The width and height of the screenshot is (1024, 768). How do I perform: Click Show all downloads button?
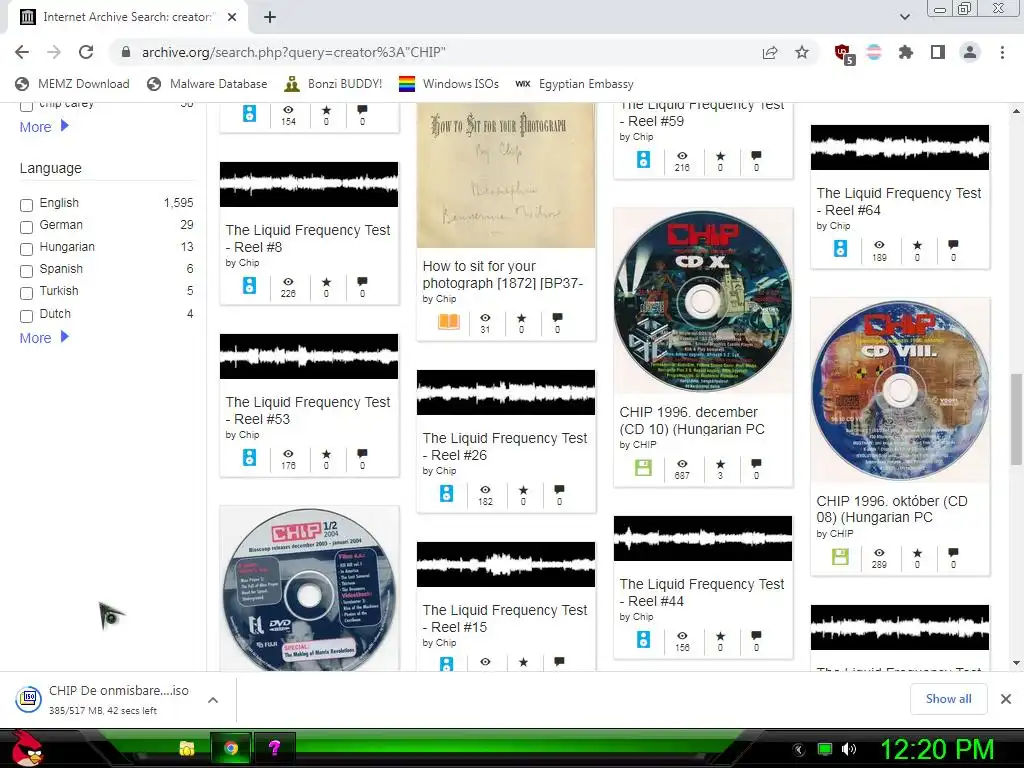948,699
